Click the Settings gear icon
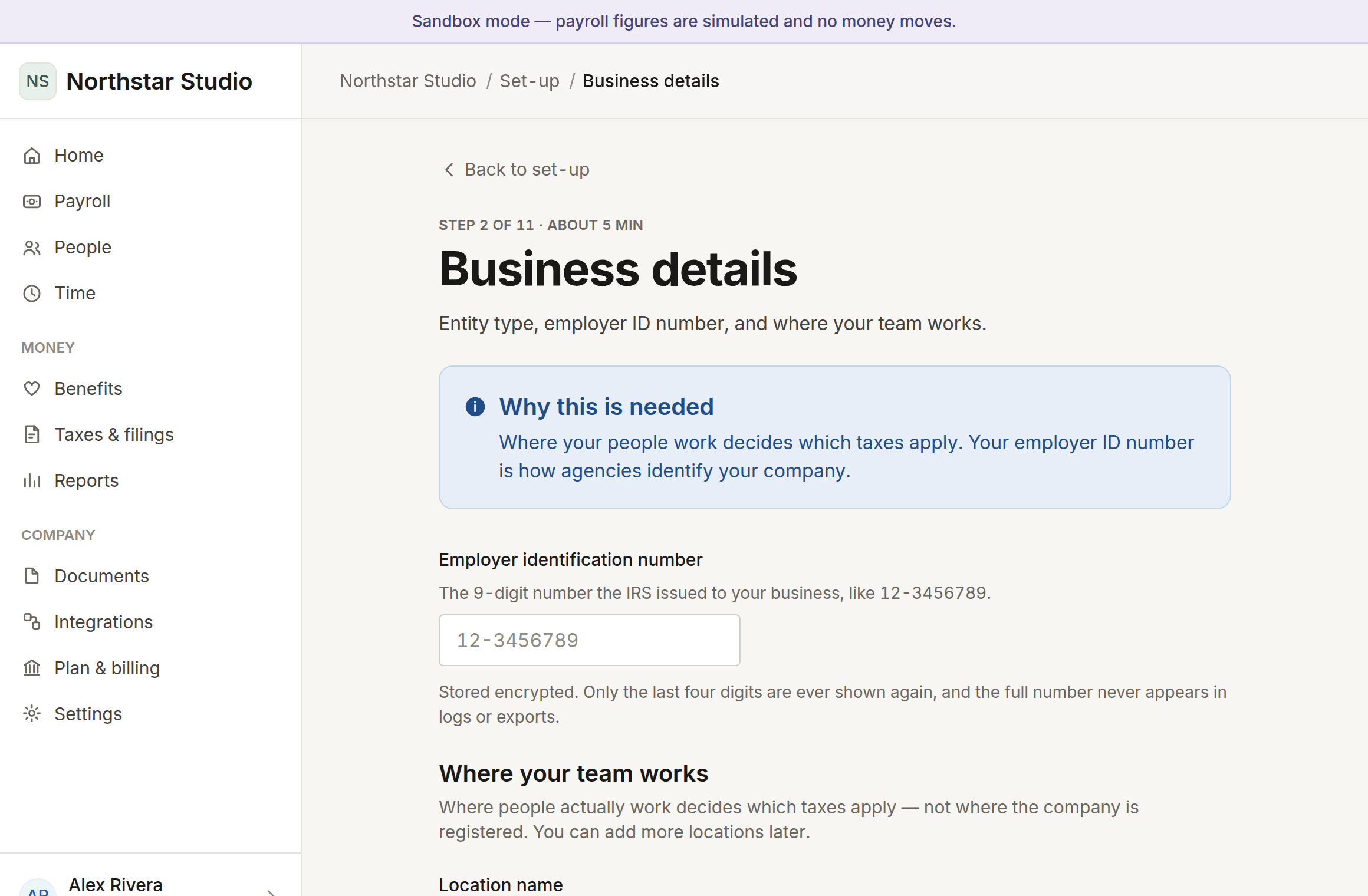1368x896 pixels. [x=32, y=714]
